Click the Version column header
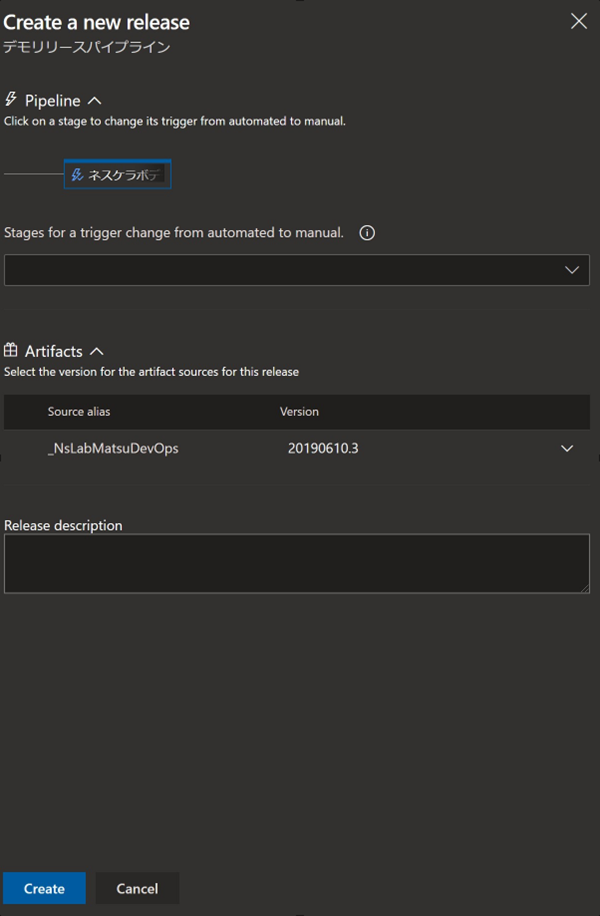This screenshot has width=600, height=916. click(x=299, y=411)
